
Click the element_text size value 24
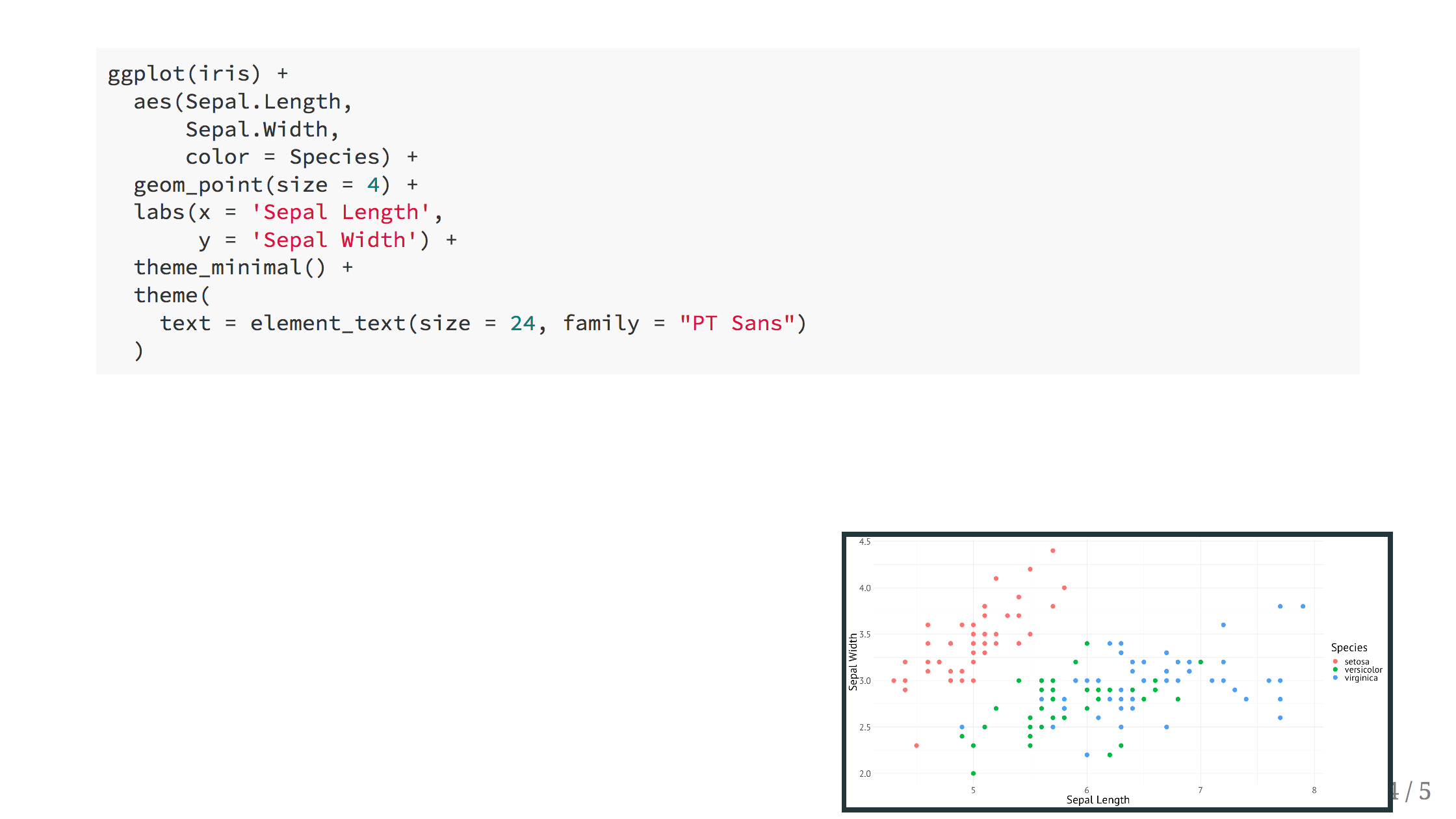(x=523, y=323)
